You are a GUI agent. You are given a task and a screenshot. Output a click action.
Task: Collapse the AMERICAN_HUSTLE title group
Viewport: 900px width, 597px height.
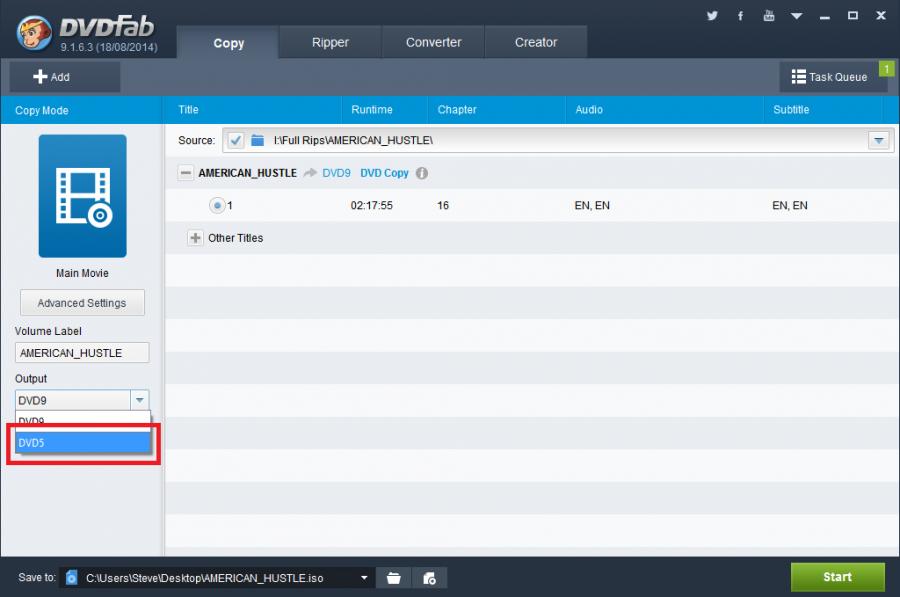[x=185, y=173]
